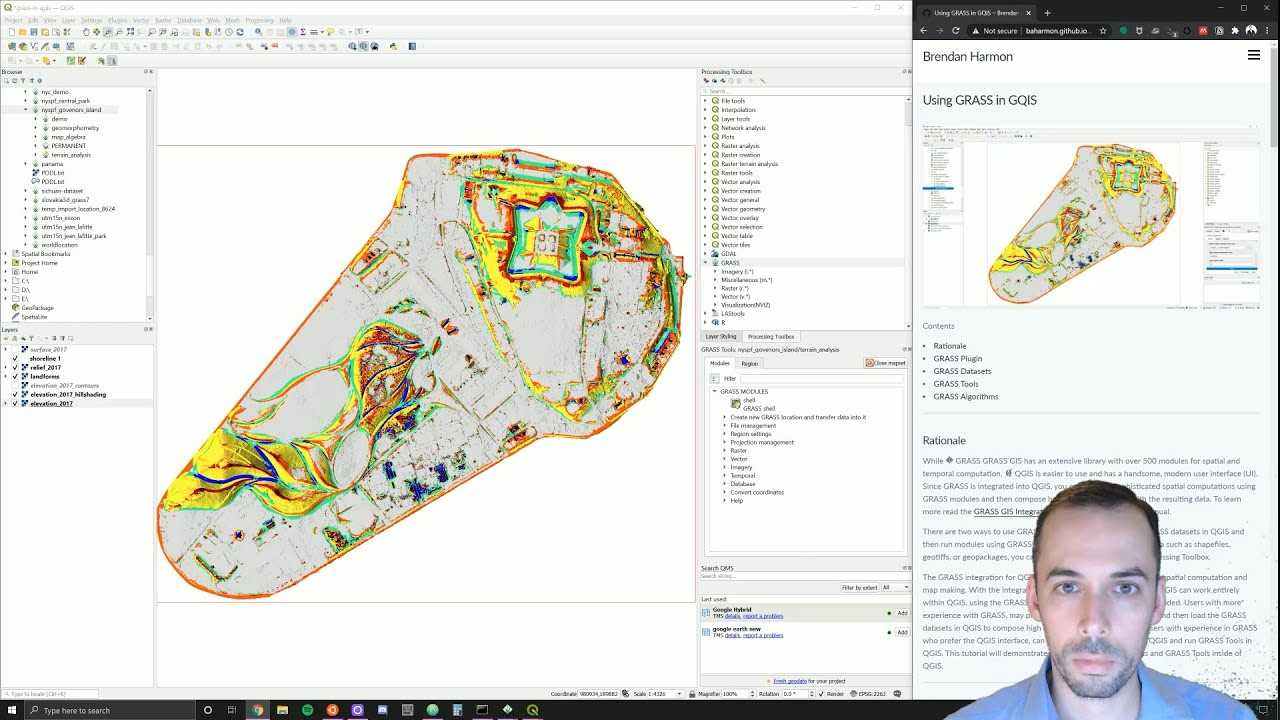Click the EPSG:2263 CRS button
Image resolution: width=1280 pixels, height=720 pixels.
pyautogui.click(x=868, y=694)
